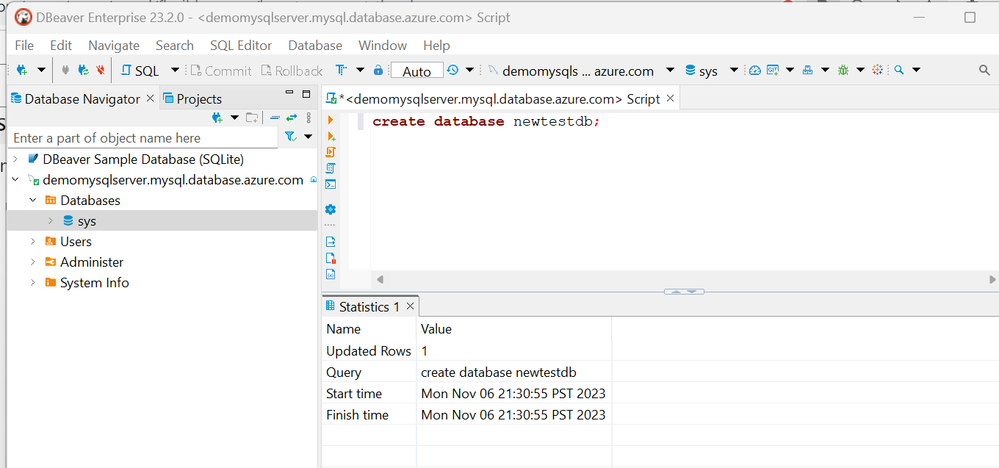The width and height of the screenshot is (999, 468).
Task: Close the Statistics 1 tab
Action: coord(410,307)
